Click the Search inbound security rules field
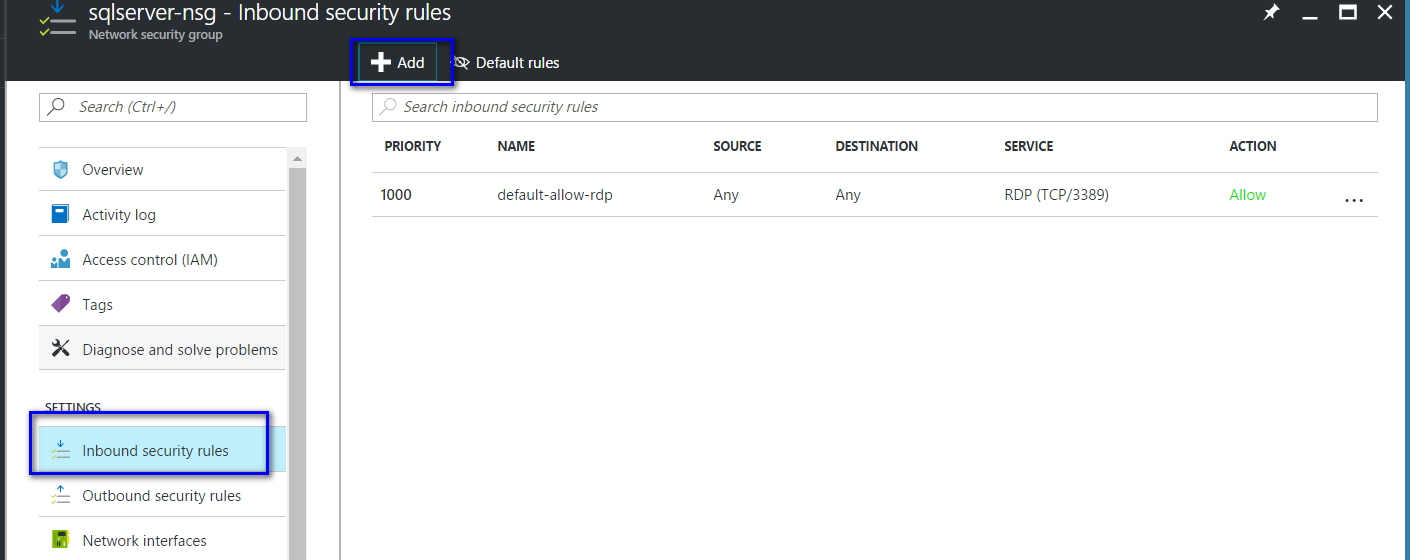The image size is (1410, 560). coord(875,107)
